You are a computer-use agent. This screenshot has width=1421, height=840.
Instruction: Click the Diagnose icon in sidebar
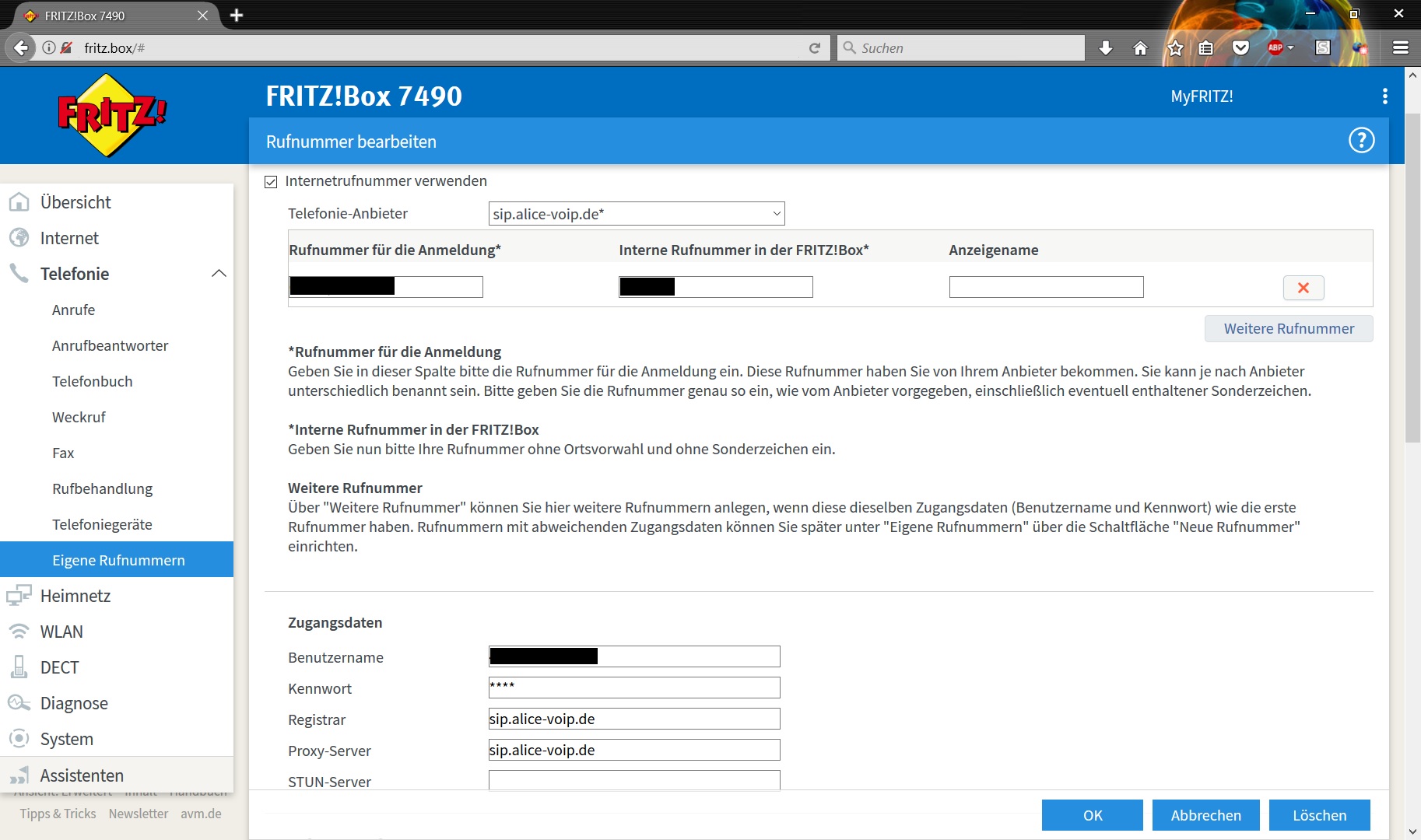point(19,703)
